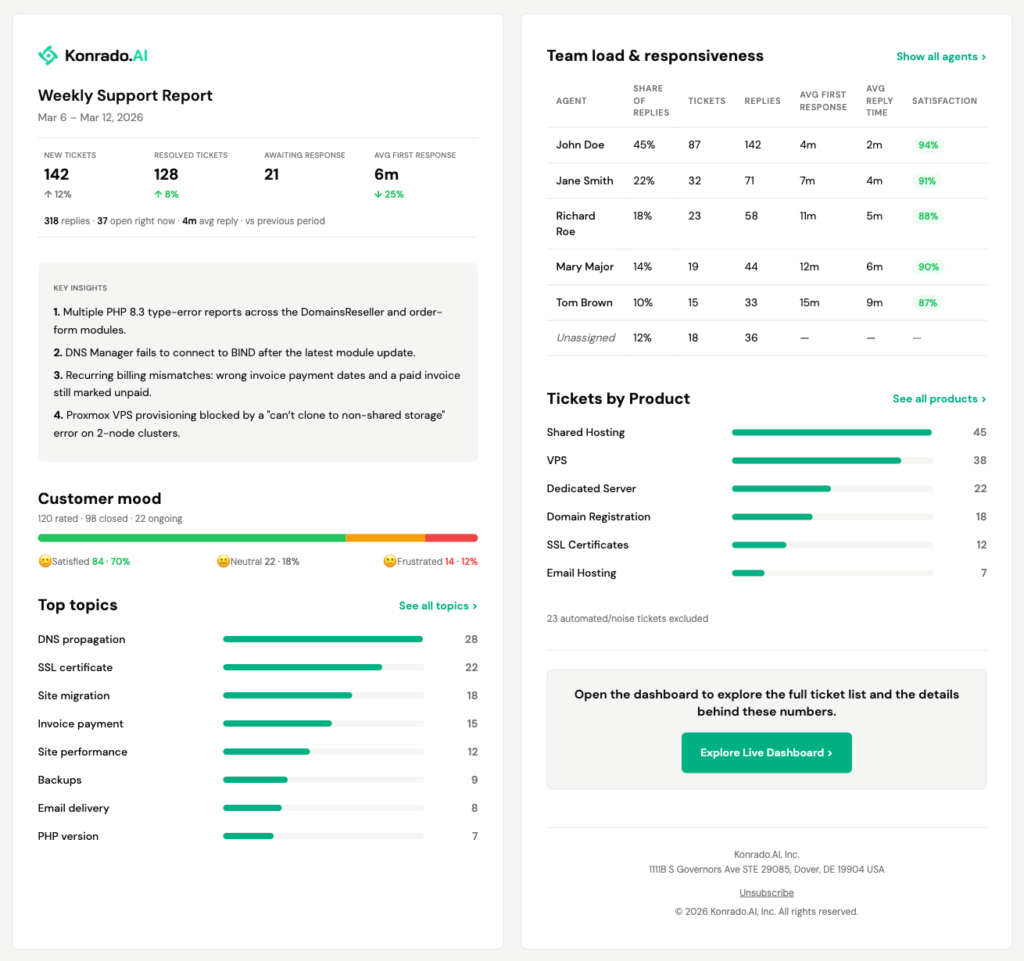Screen dimensions: 1024x961
Task: Click the Weekly Support Report heading
Action: click(125, 95)
